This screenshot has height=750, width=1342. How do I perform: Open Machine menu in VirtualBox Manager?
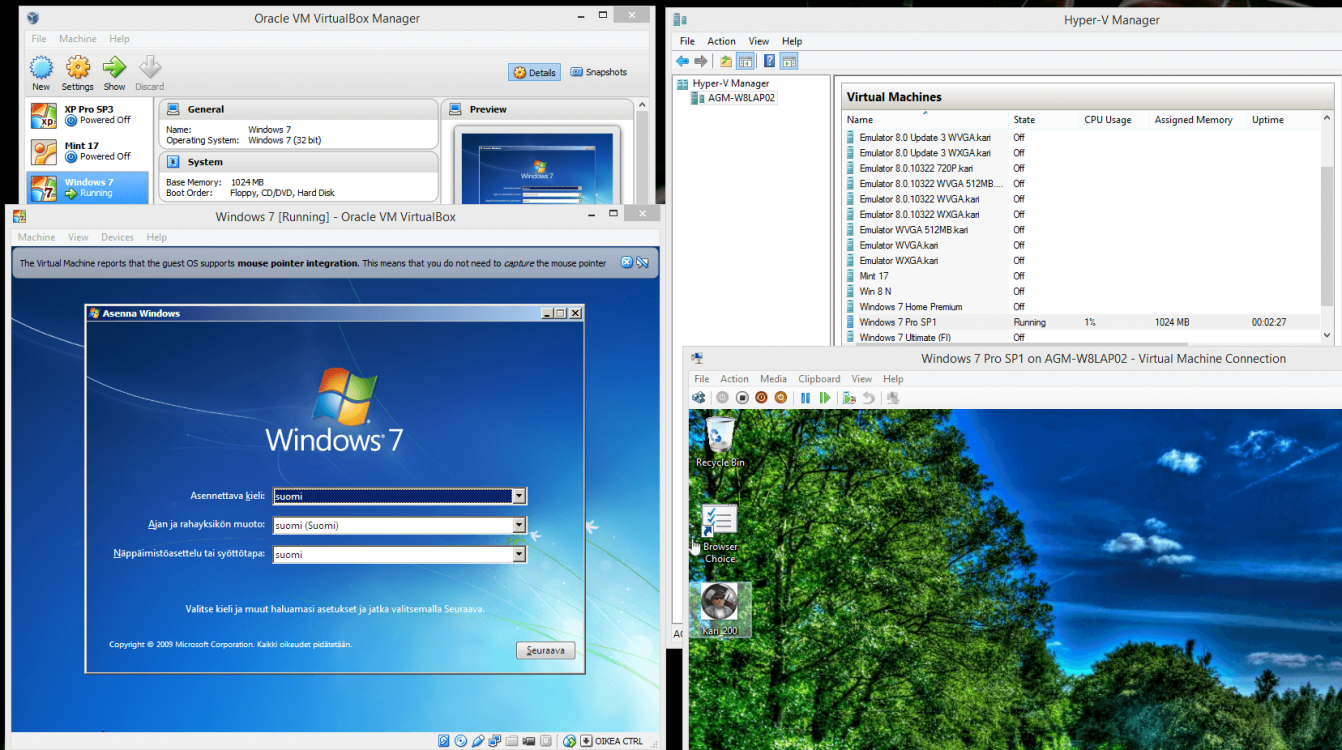click(x=78, y=39)
